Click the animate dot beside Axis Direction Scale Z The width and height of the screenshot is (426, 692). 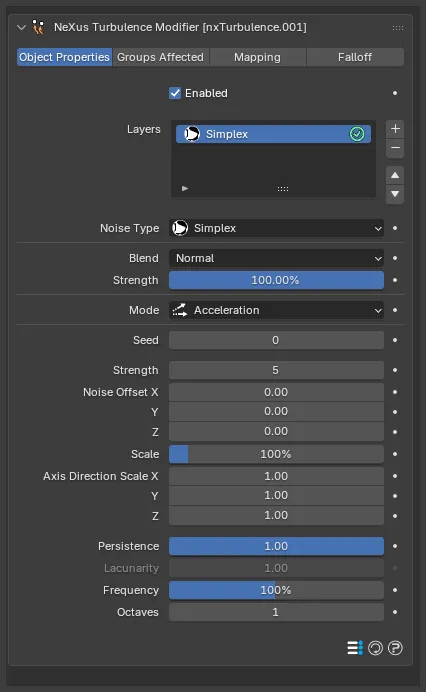pos(395,516)
